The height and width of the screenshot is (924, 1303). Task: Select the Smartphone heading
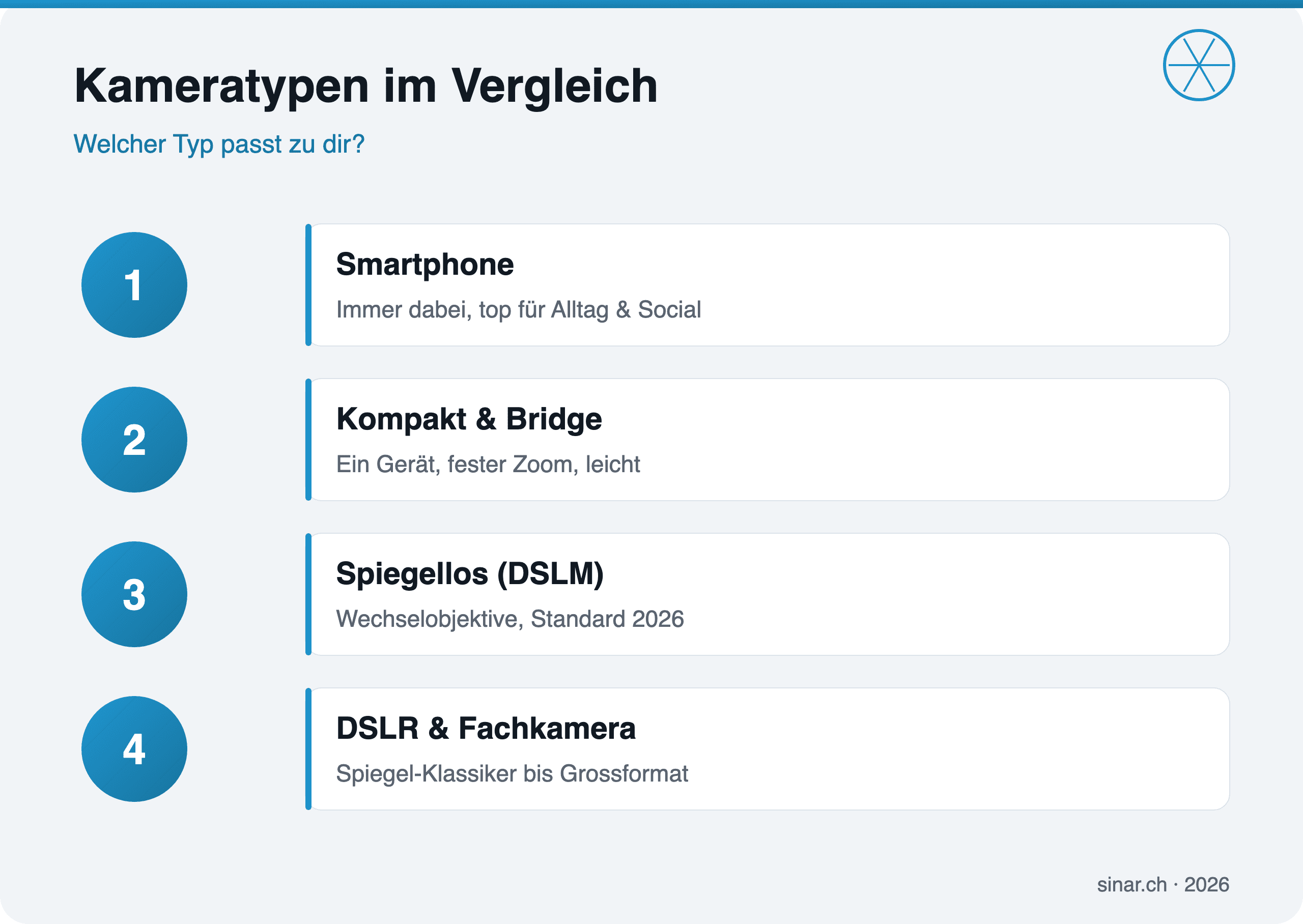tap(424, 265)
